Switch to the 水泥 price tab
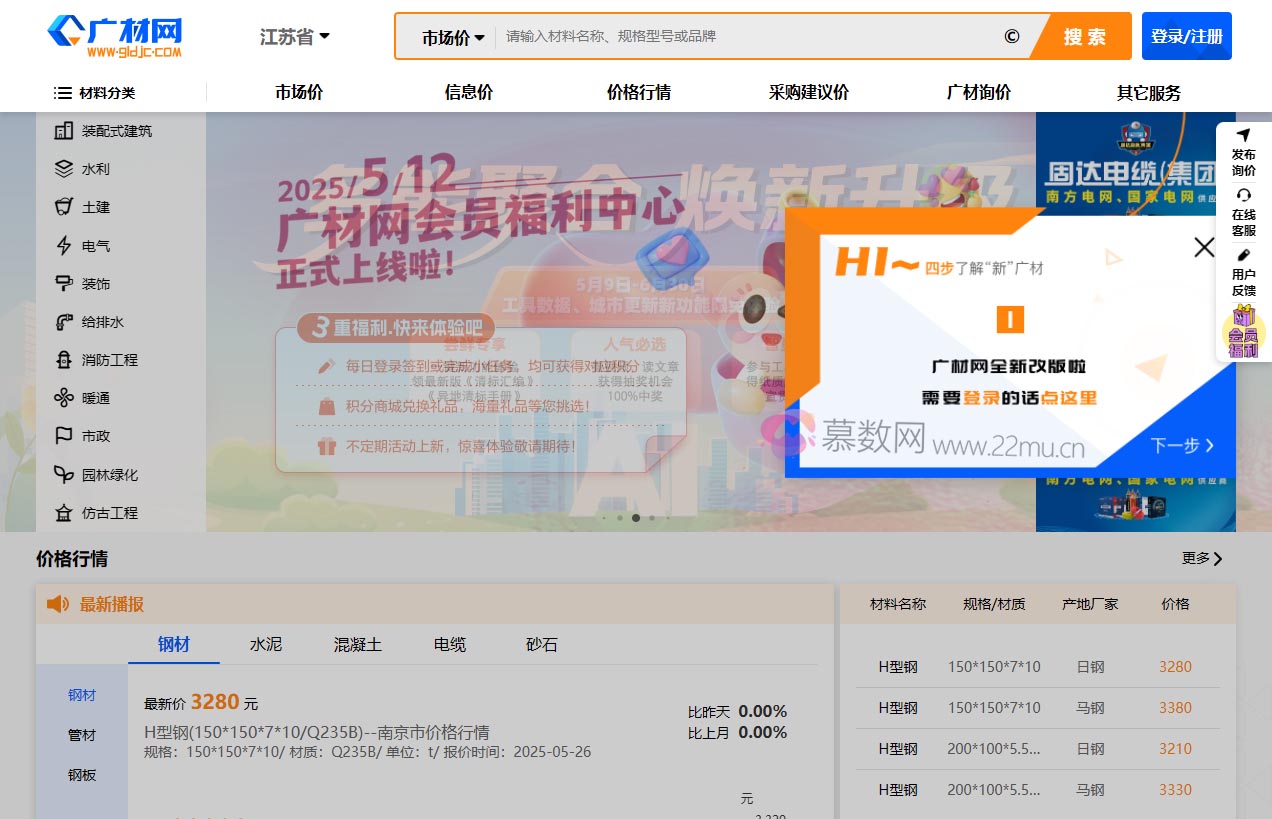 (x=265, y=645)
